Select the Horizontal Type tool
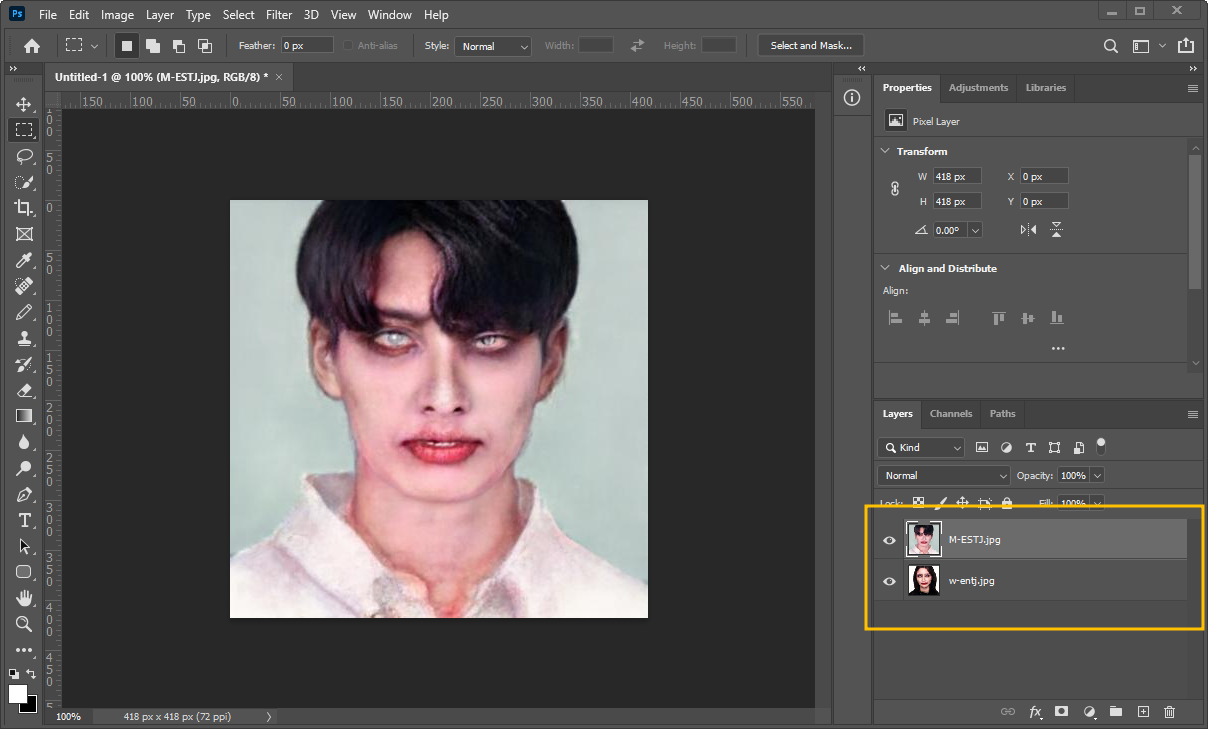 pos(24,520)
